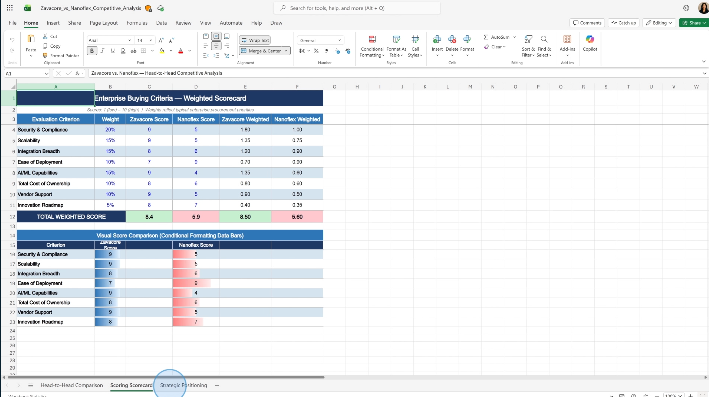Open the Merge & Center dropdown arrow
This screenshot has width=709, height=397.
coord(286,51)
